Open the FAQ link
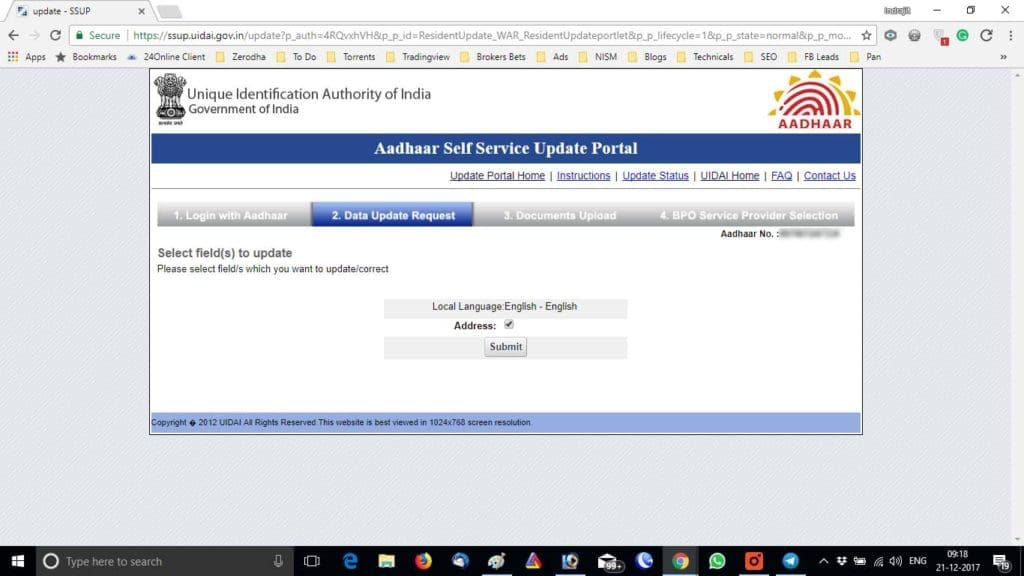The height and width of the screenshot is (576, 1024). pyautogui.click(x=781, y=175)
